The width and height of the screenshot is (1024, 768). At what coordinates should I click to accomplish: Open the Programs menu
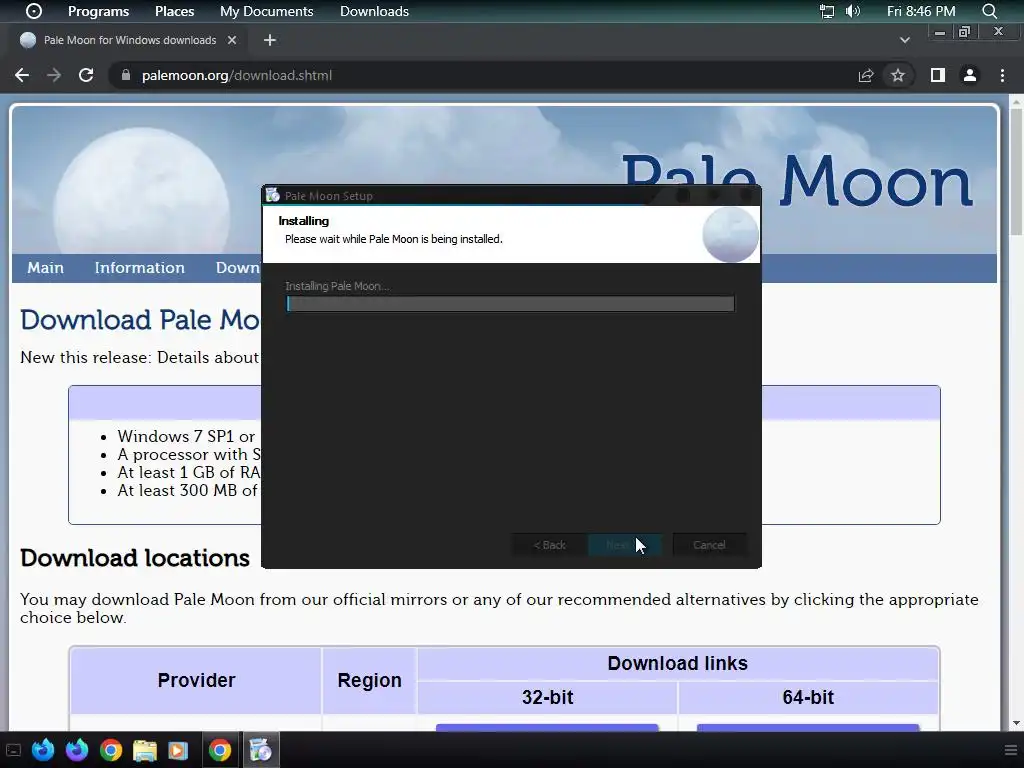point(99,11)
